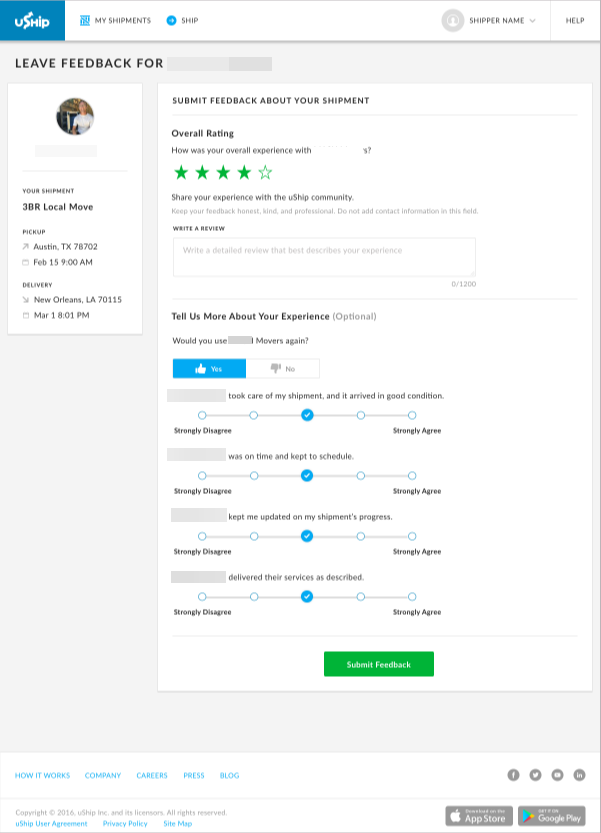The width and height of the screenshot is (601, 833).
Task: Select thumbs-down No option
Action: click(x=283, y=368)
